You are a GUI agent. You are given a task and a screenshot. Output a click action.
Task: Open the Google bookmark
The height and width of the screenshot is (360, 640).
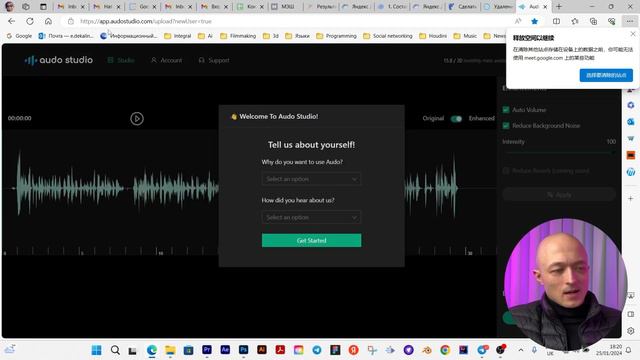[19, 36]
